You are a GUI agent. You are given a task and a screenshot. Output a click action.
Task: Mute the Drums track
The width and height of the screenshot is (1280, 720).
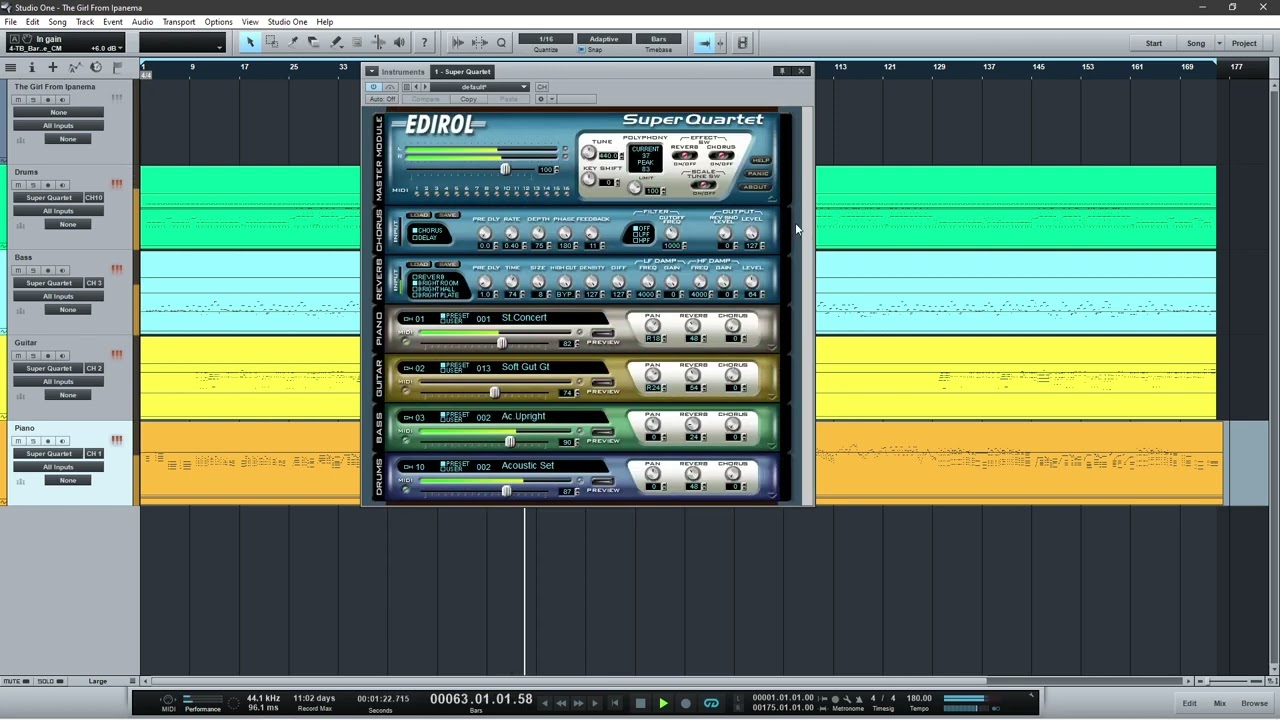click(x=18, y=185)
